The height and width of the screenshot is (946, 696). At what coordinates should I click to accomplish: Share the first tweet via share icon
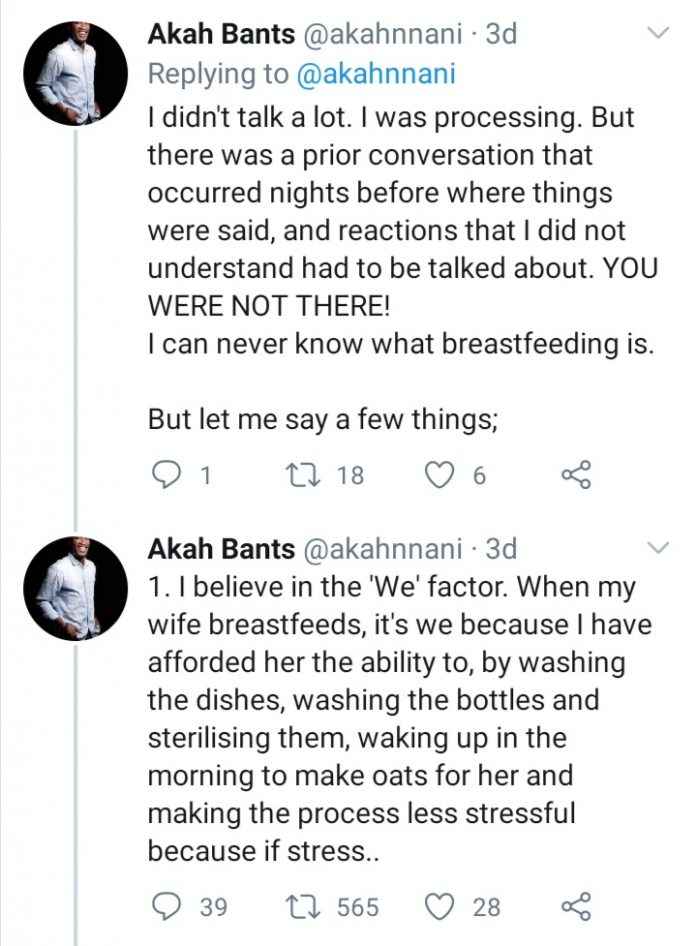point(577,475)
